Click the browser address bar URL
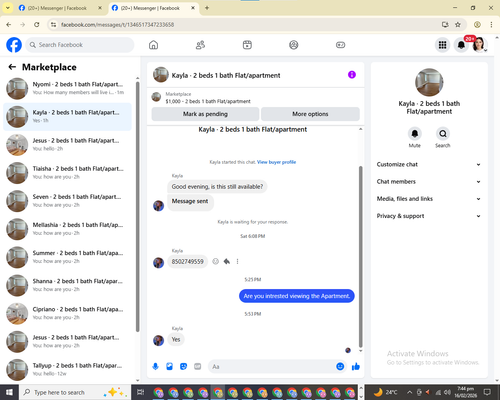 (x=118, y=25)
